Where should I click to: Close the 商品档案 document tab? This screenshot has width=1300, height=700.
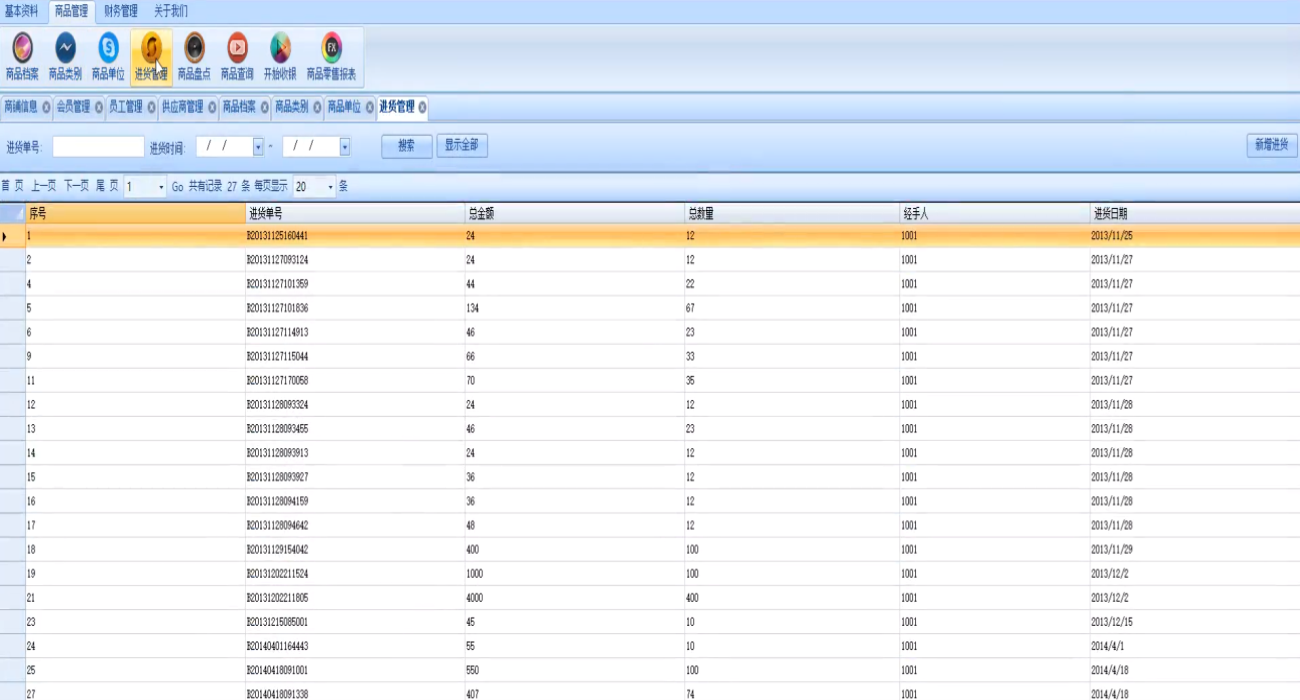click(x=265, y=107)
